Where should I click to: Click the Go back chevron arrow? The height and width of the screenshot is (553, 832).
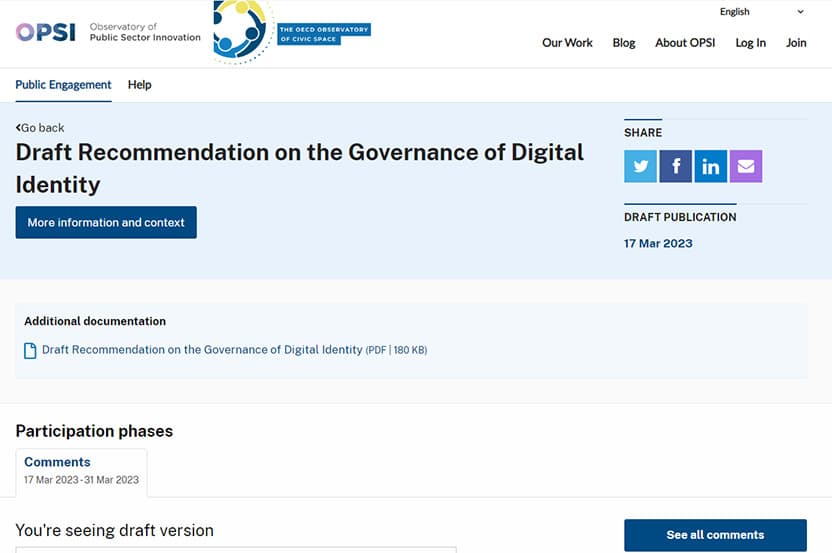click(x=18, y=128)
